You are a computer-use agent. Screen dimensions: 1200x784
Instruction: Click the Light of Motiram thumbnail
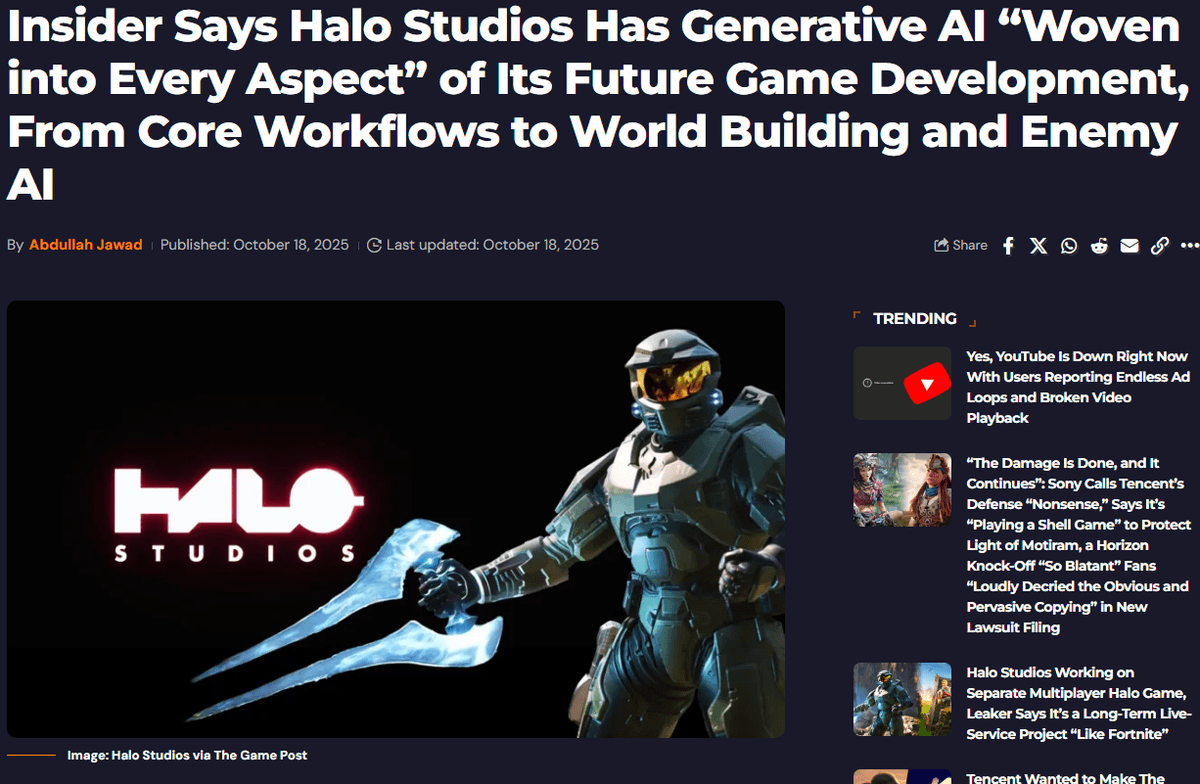(x=902, y=490)
